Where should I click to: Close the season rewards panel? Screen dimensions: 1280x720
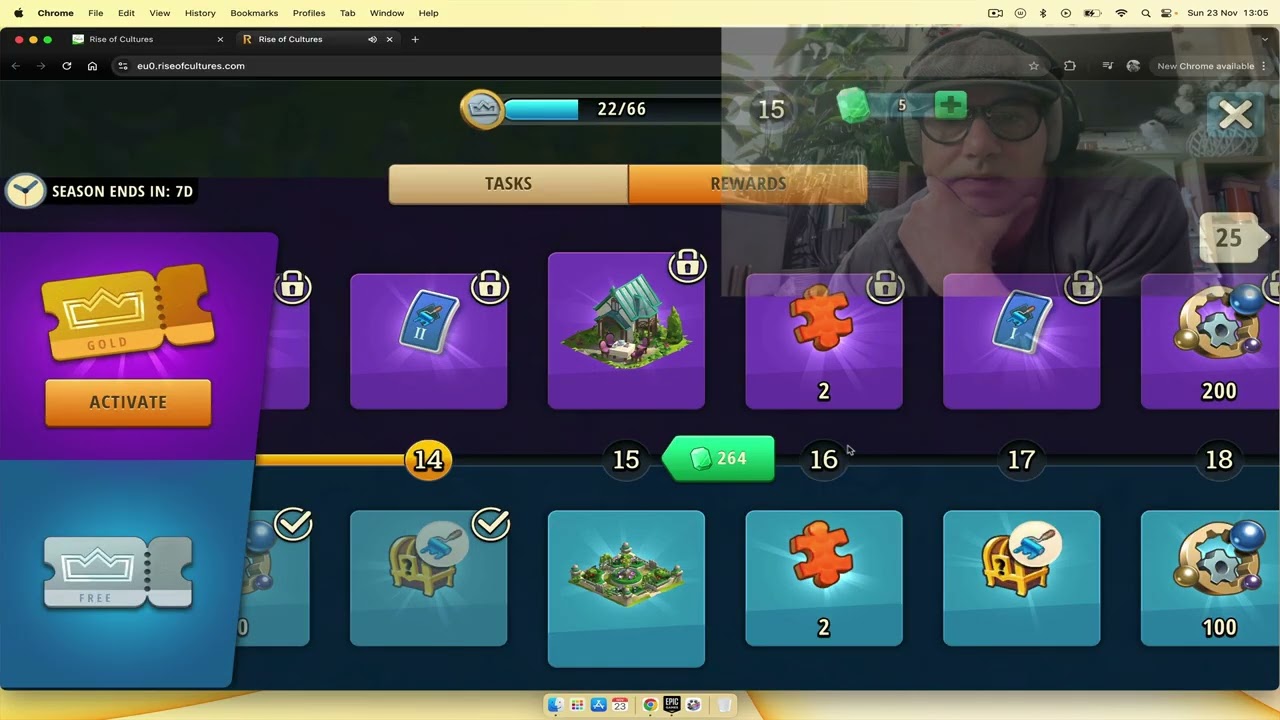1235,115
